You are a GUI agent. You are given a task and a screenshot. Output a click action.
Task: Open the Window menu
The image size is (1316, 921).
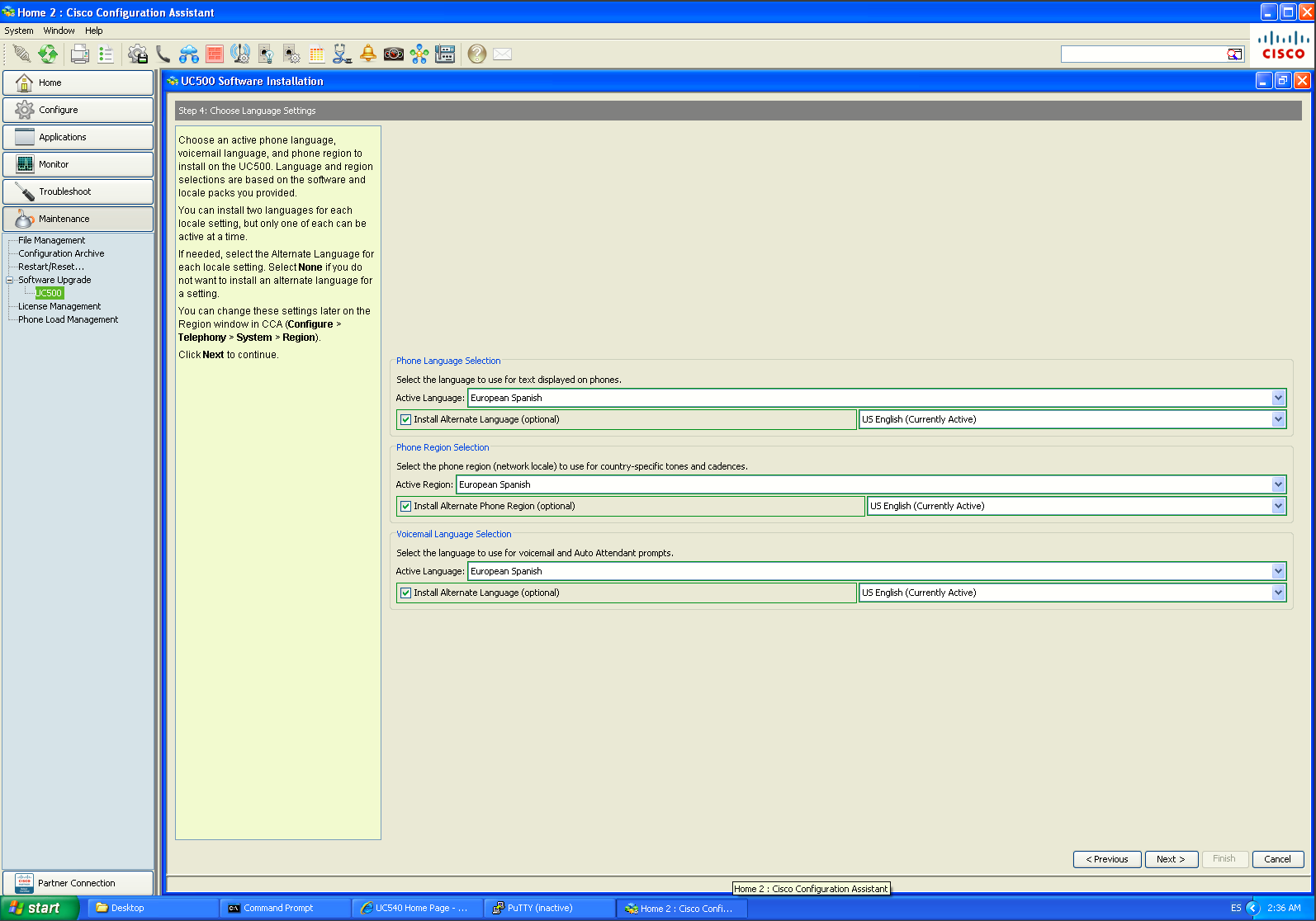[59, 31]
